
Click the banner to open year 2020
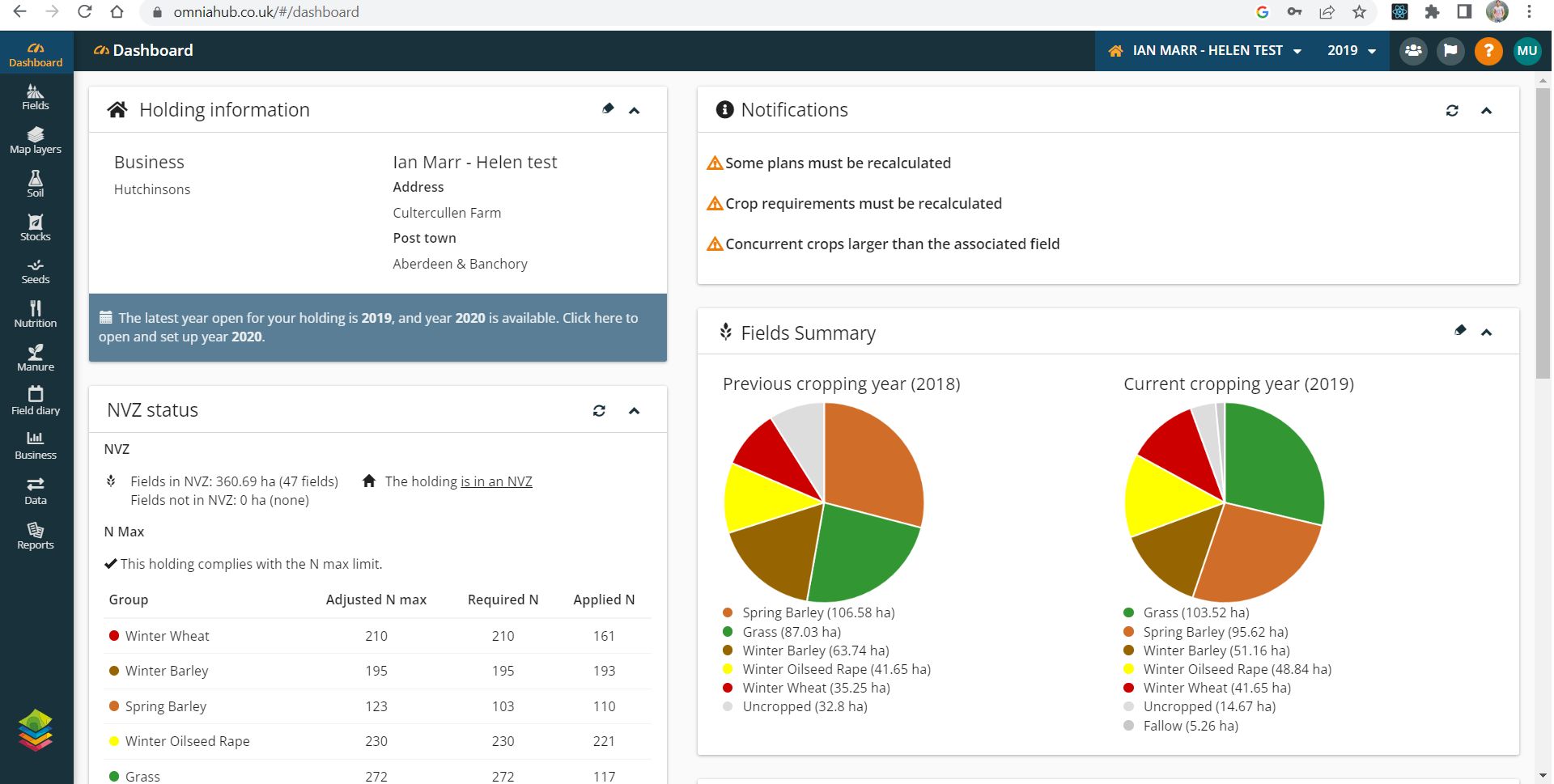click(378, 327)
